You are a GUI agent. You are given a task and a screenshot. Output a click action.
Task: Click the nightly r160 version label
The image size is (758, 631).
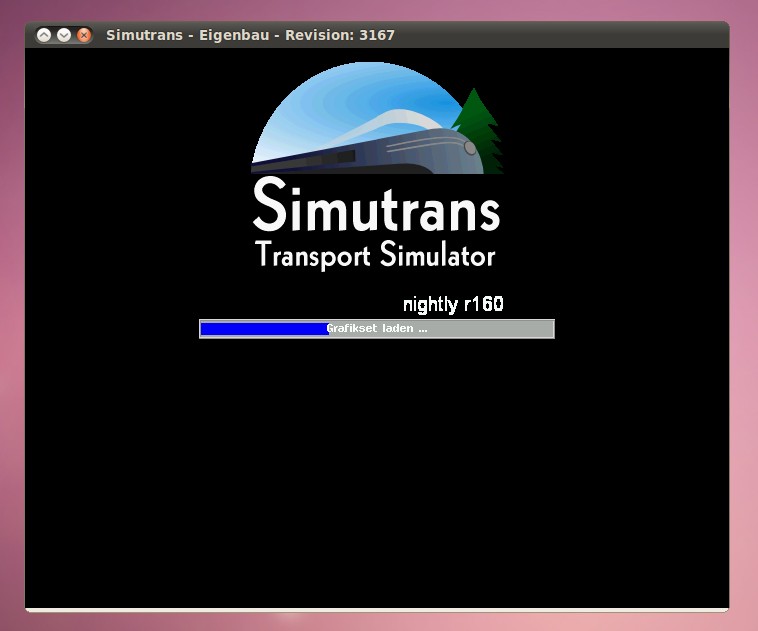452,304
